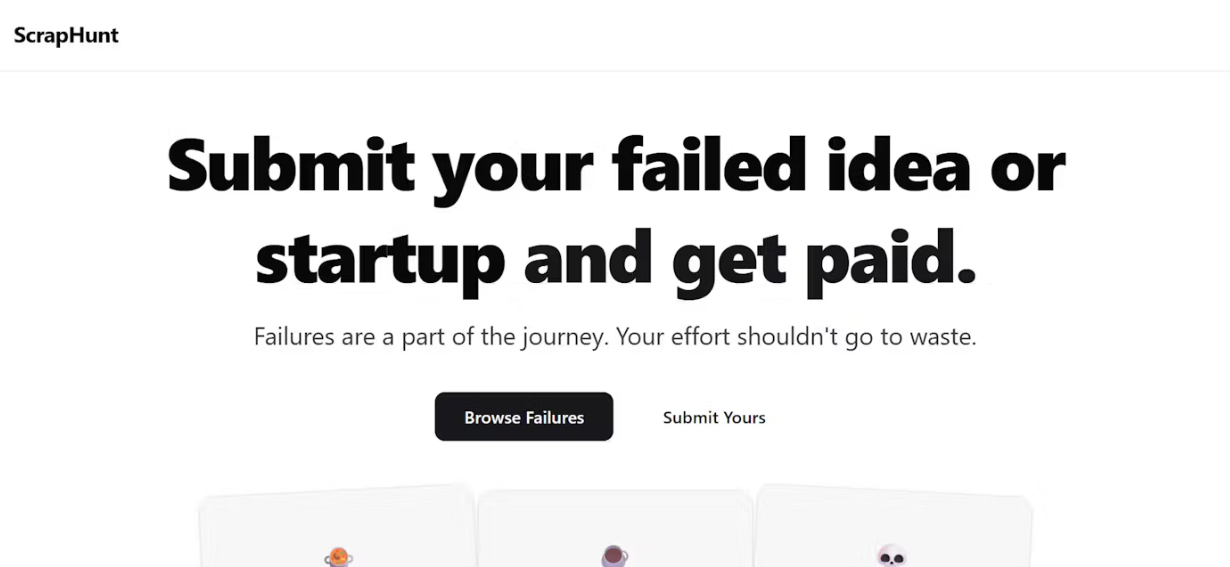
Task: Click the headline line "startup and get paid."
Action: coord(616,256)
